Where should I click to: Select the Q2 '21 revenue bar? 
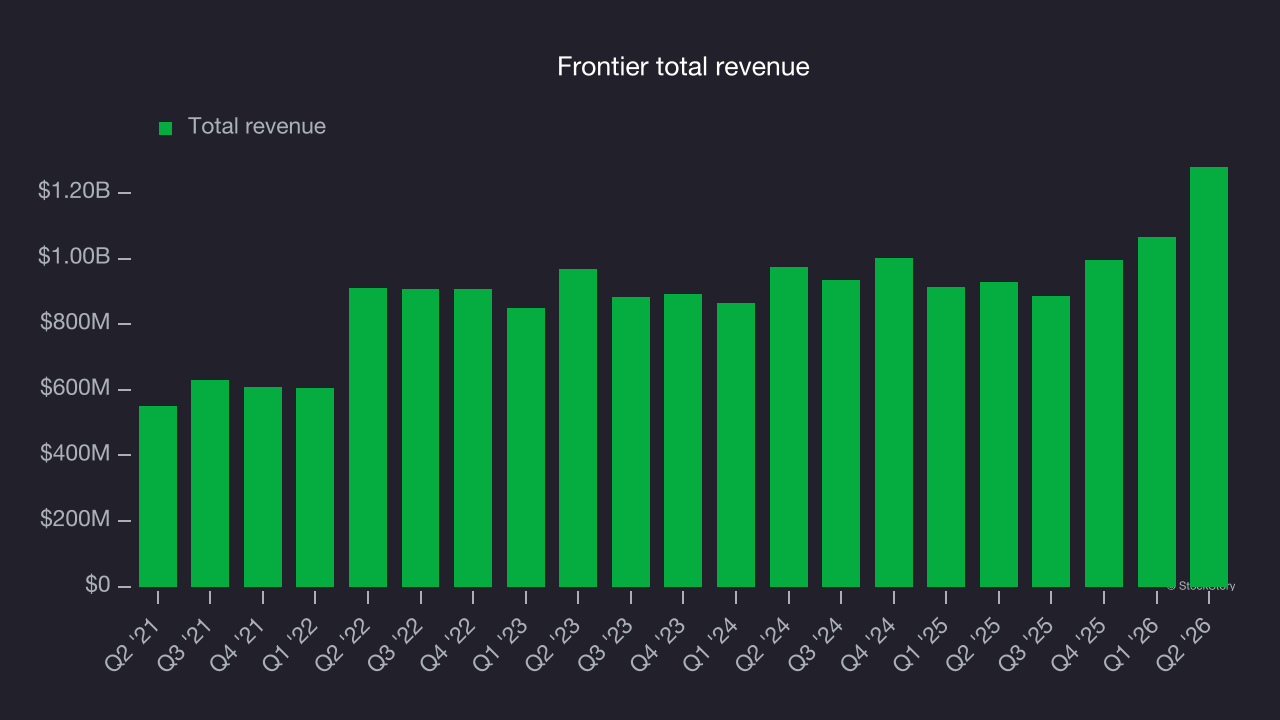(x=158, y=496)
